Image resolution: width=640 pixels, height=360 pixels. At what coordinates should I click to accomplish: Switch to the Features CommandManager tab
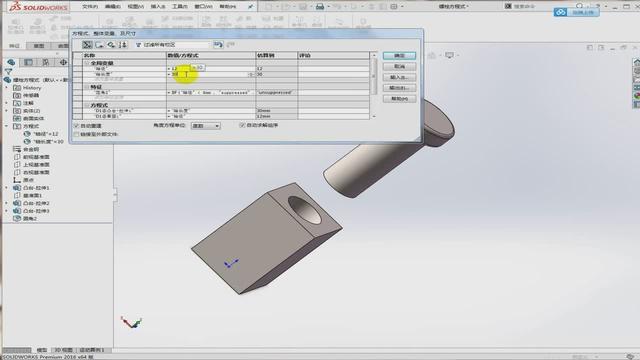[14, 46]
